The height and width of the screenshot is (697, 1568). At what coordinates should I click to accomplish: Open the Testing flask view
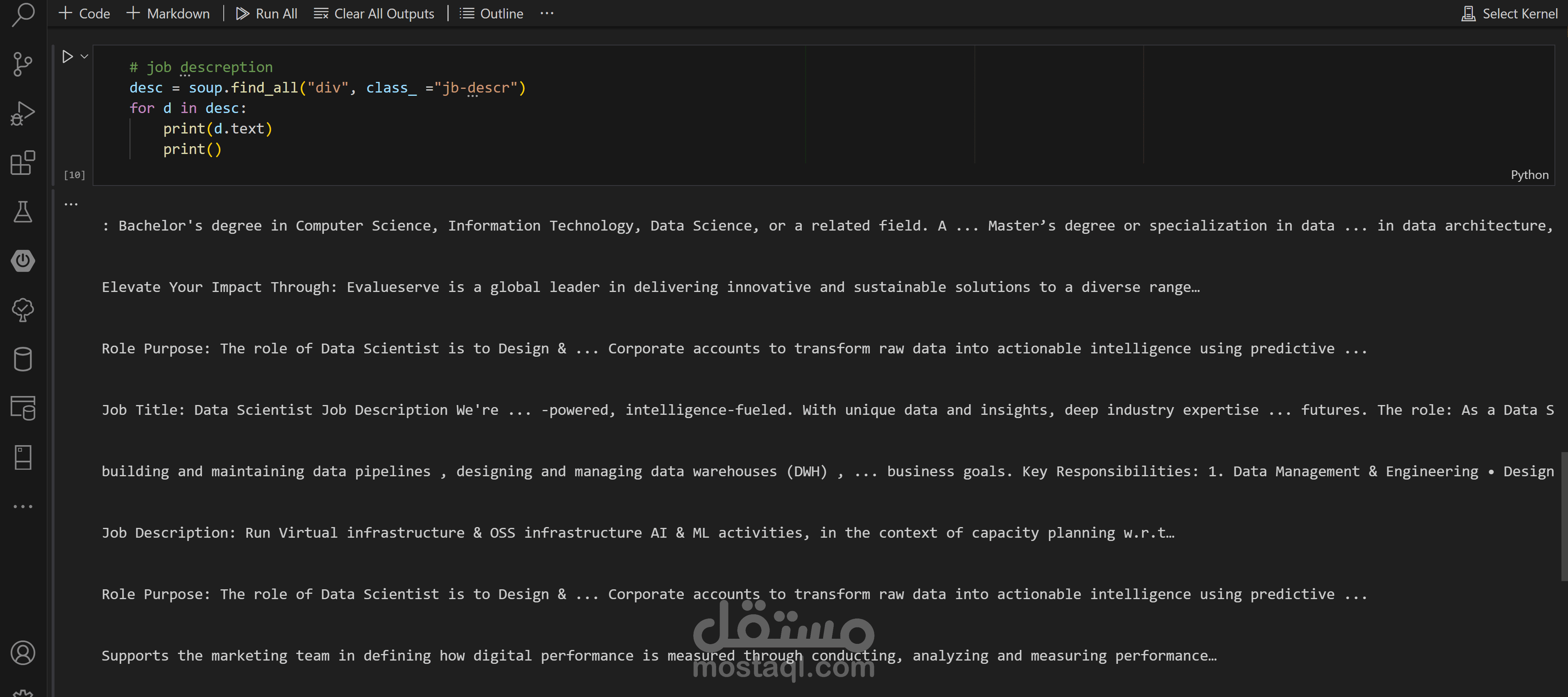point(23,212)
